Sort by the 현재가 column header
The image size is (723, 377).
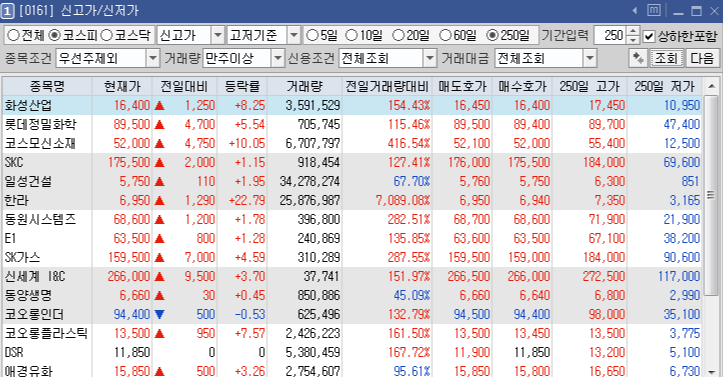pos(122,86)
